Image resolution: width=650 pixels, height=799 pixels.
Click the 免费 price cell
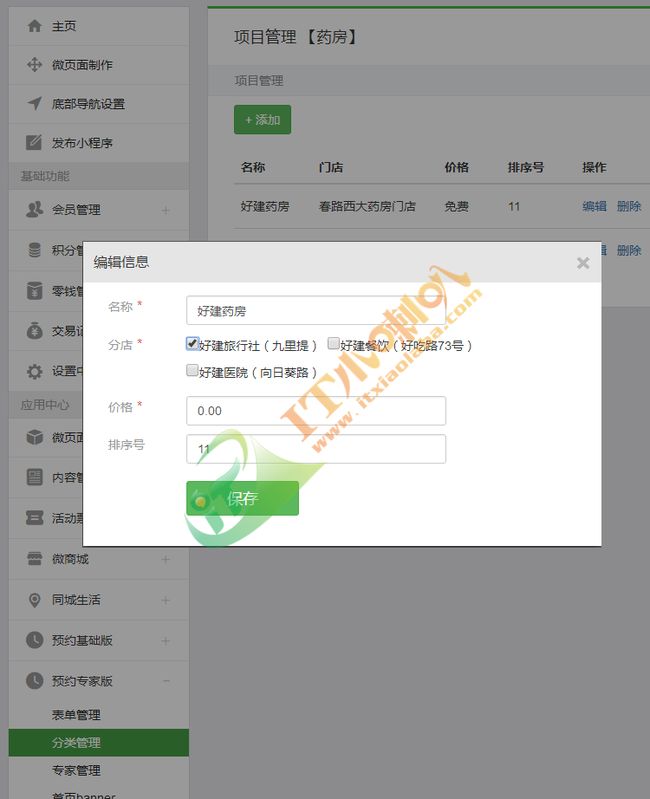pos(457,206)
